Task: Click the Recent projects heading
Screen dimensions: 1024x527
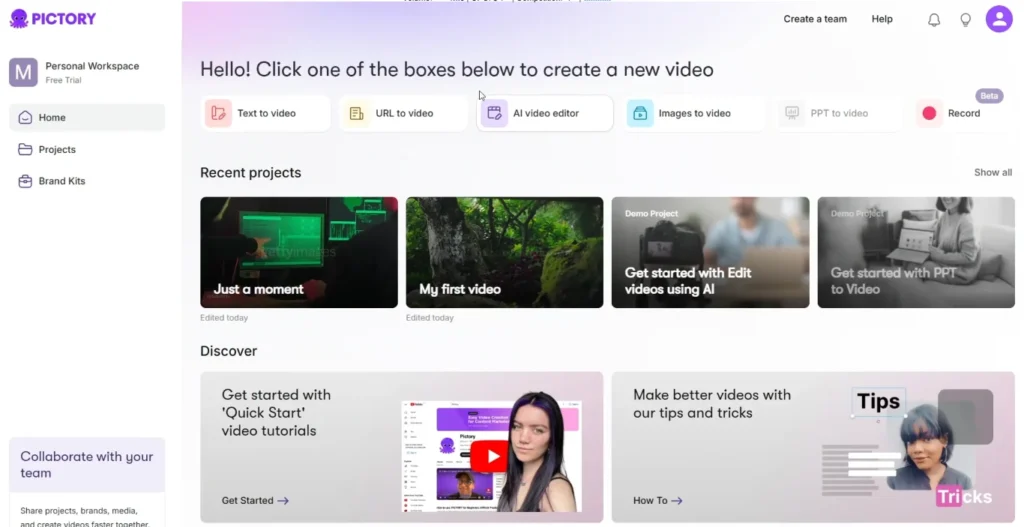Action: pos(251,172)
